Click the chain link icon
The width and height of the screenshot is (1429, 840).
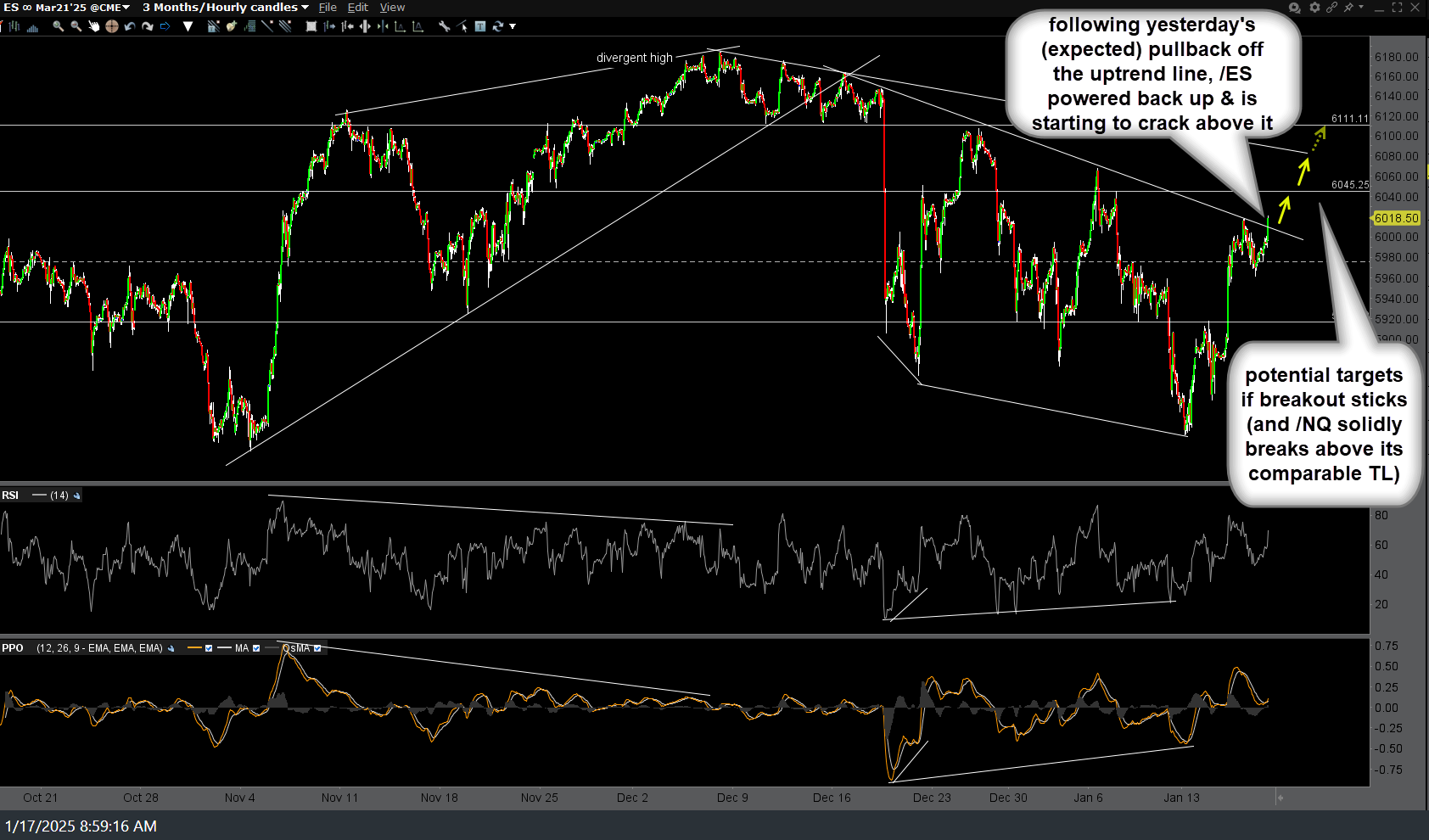pyautogui.click(x=1331, y=7)
